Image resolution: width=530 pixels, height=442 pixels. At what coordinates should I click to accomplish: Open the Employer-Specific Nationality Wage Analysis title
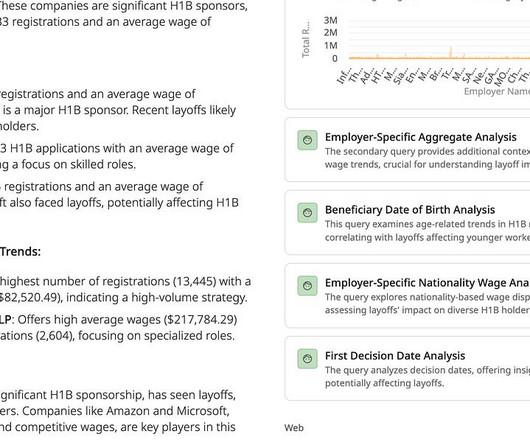point(427,283)
